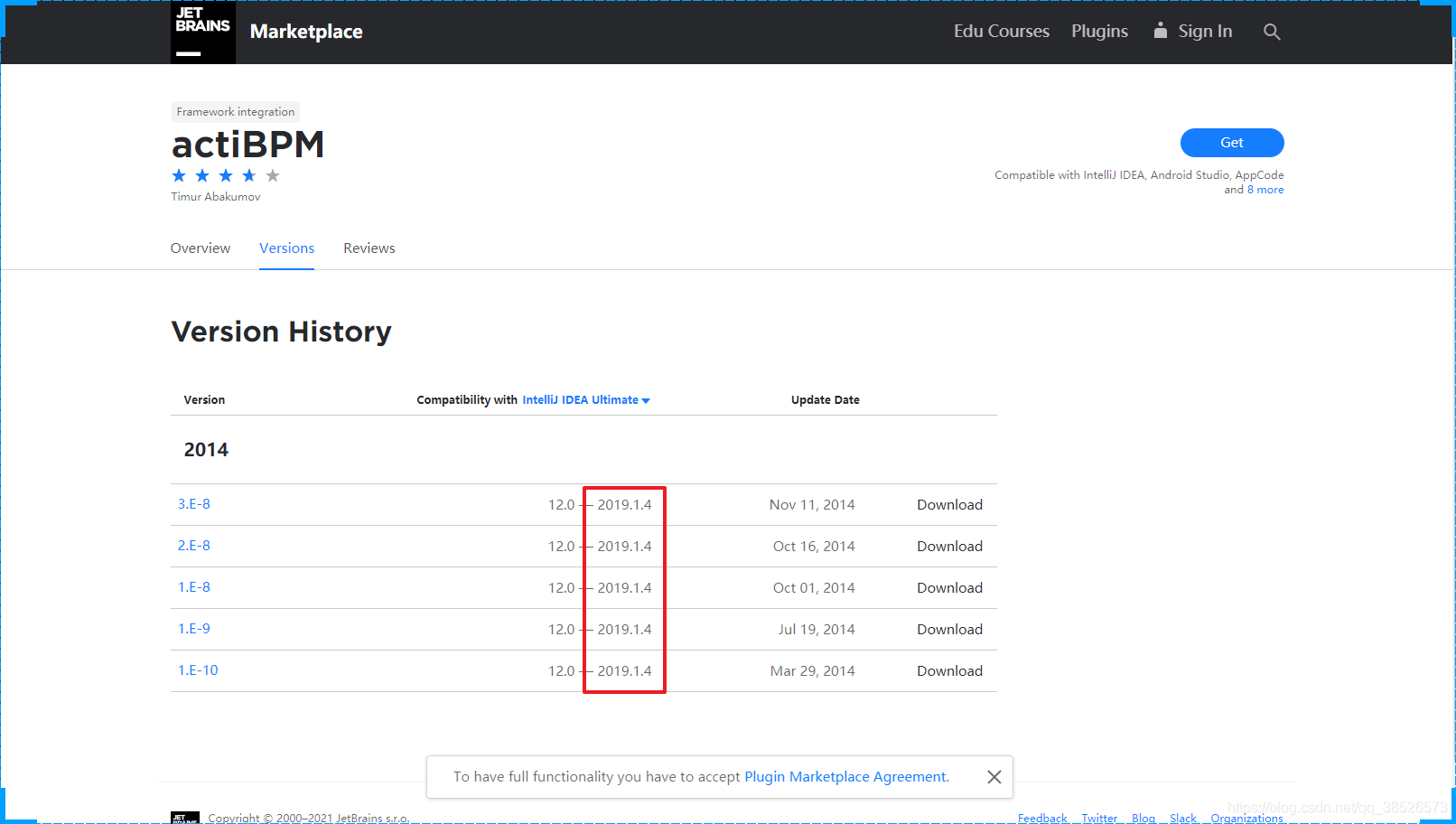Download version from Mar 29, 2014
The width and height of the screenshot is (1456, 824).
pyautogui.click(x=949, y=671)
